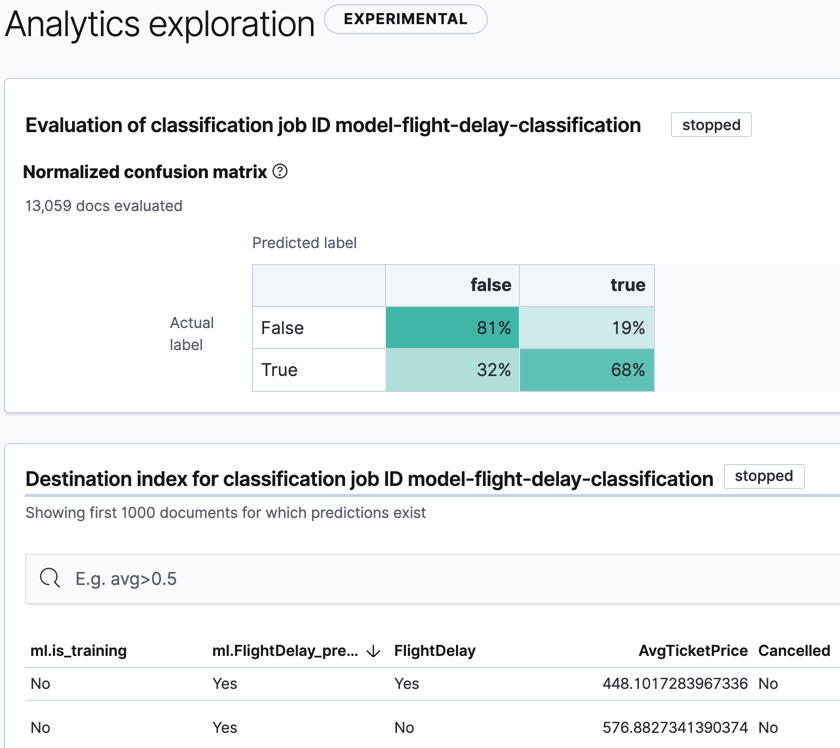
Task: Sort by the AvgTicketPrice column header
Action: click(693, 651)
